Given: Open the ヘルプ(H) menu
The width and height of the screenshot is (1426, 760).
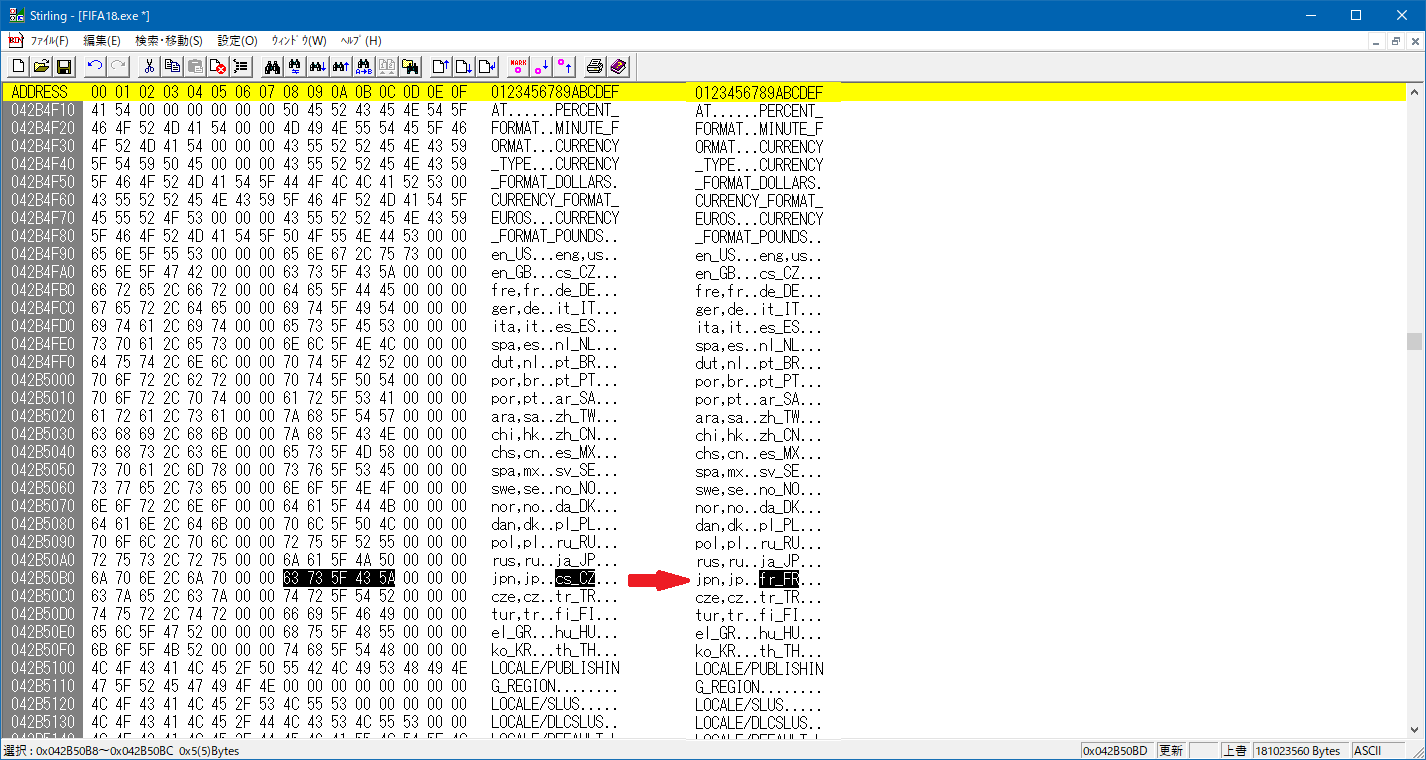Looking at the screenshot, I should click(x=361, y=41).
